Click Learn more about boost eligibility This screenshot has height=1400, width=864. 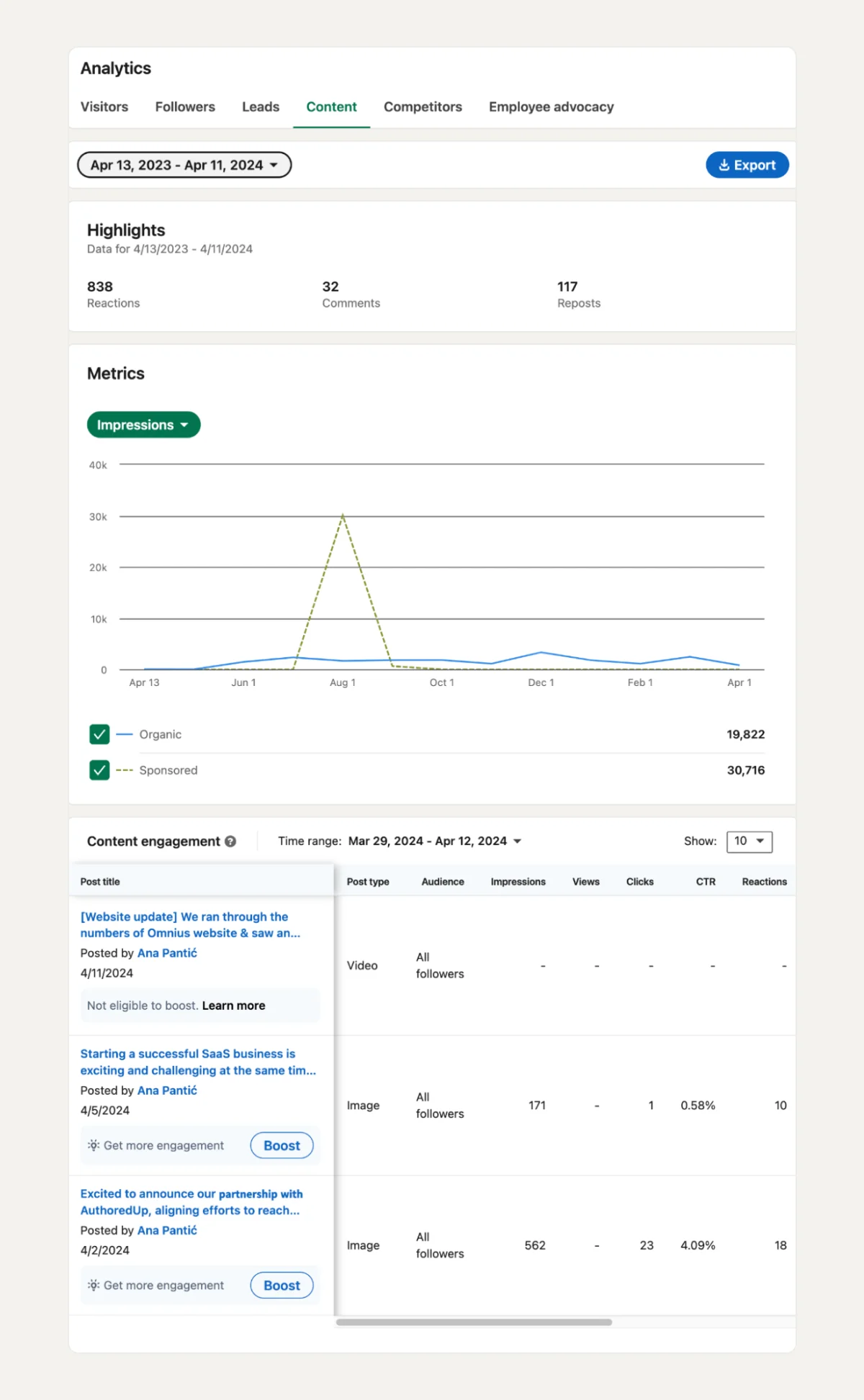233,1006
